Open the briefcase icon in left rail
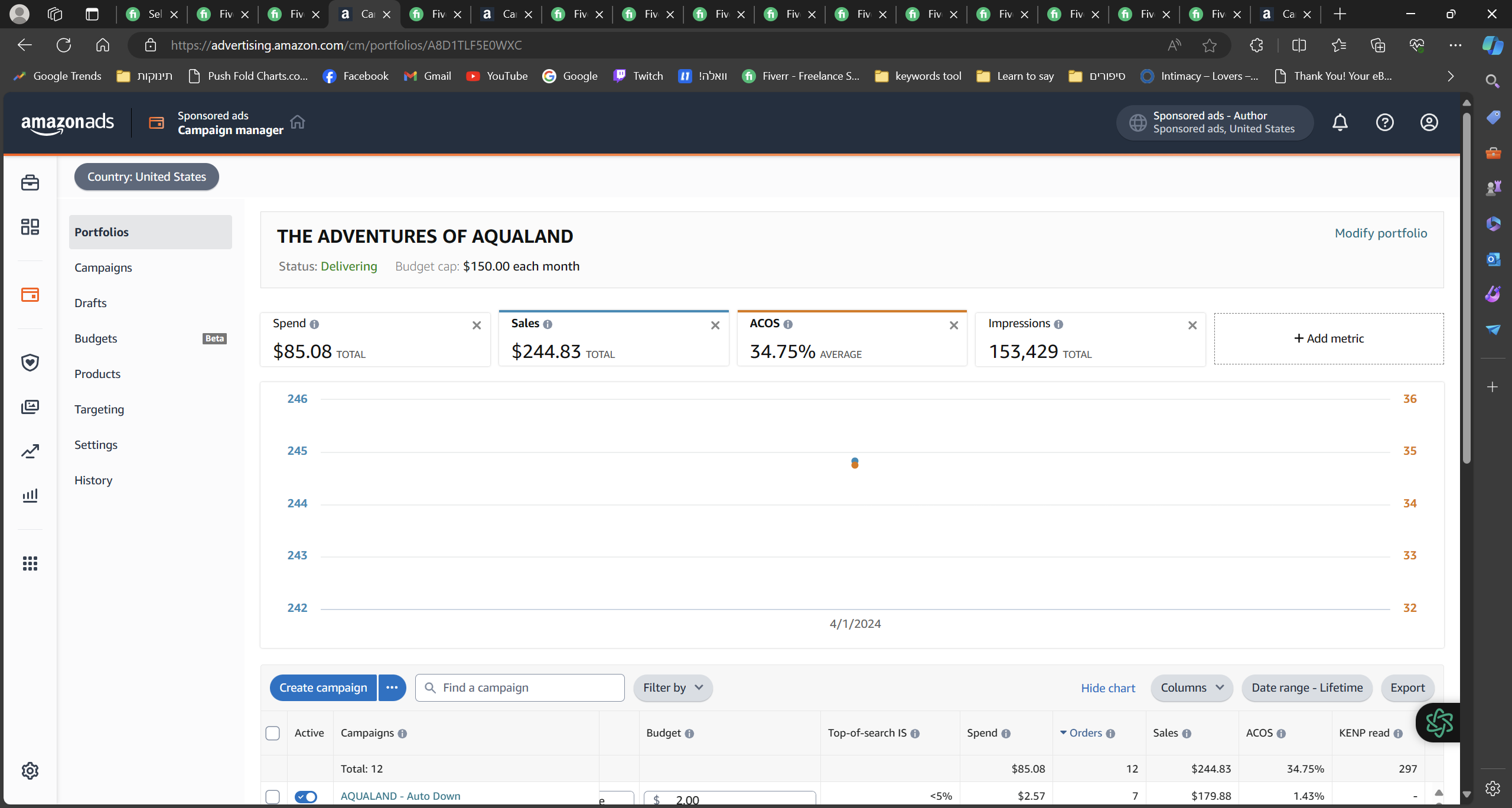This screenshot has width=1512, height=808. tap(30, 183)
